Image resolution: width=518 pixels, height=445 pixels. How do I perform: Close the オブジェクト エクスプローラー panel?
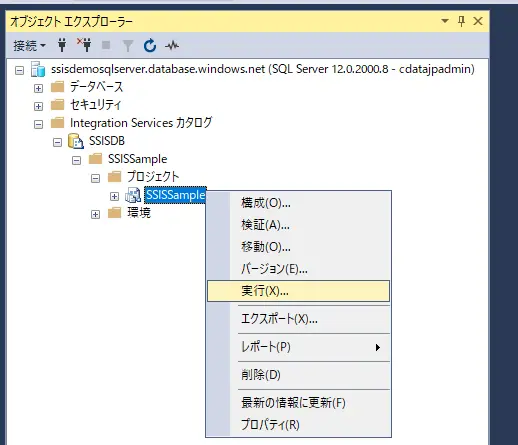coord(478,21)
